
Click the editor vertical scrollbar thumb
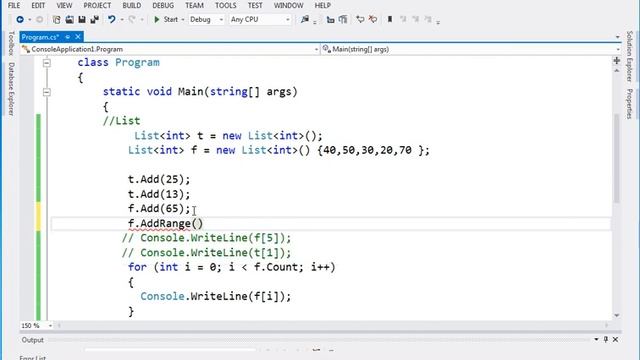(x=616, y=158)
